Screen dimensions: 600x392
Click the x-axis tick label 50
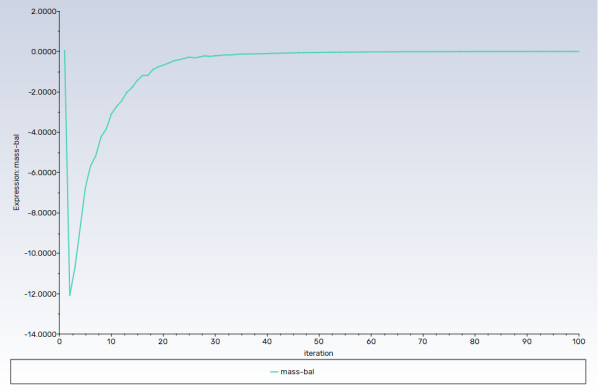(x=319, y=341)
